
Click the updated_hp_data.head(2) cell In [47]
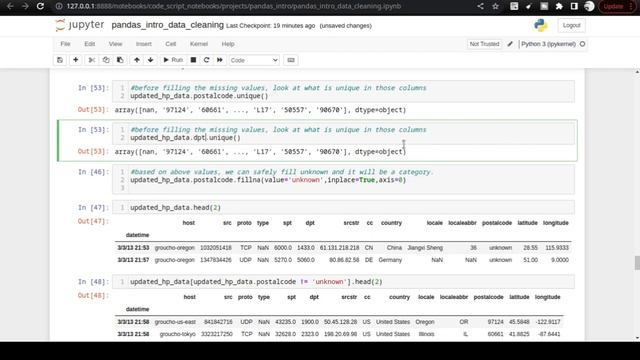343,208
